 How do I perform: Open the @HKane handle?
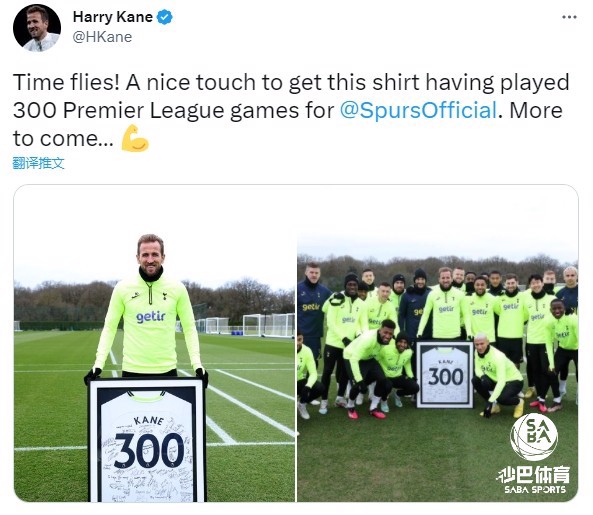(x=102, y=37)
